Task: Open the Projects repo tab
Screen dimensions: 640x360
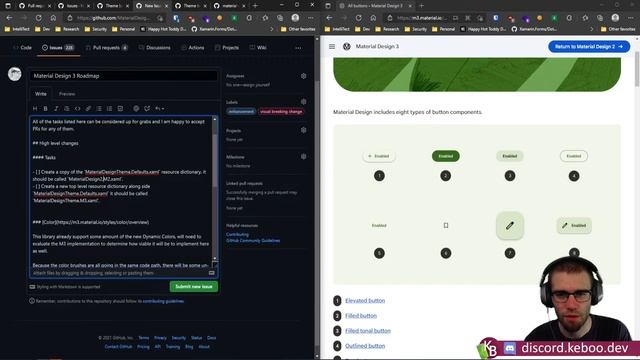Action: point(227,48)
